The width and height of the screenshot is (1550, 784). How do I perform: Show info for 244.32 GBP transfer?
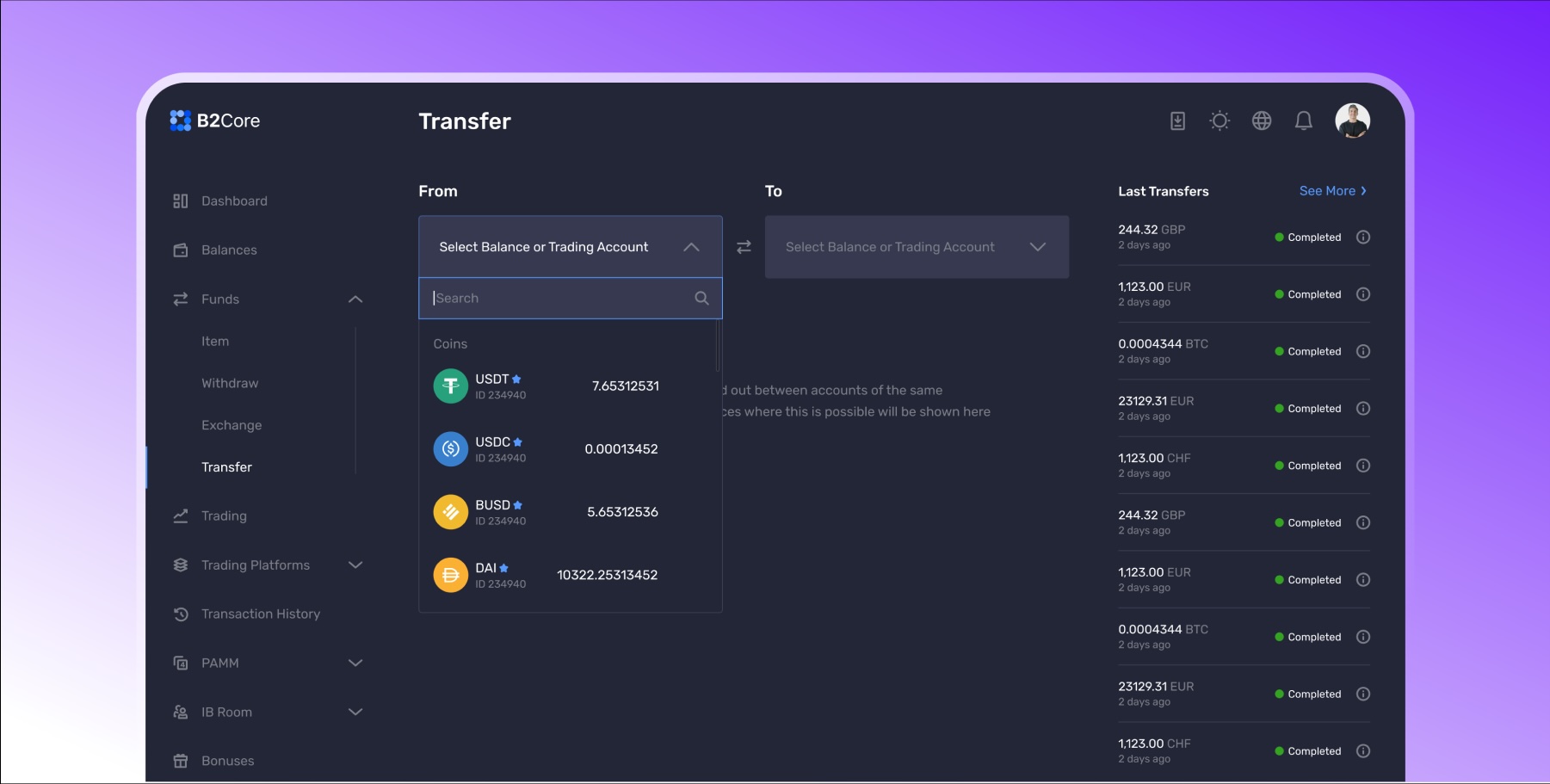click(x=1362, y=238)
